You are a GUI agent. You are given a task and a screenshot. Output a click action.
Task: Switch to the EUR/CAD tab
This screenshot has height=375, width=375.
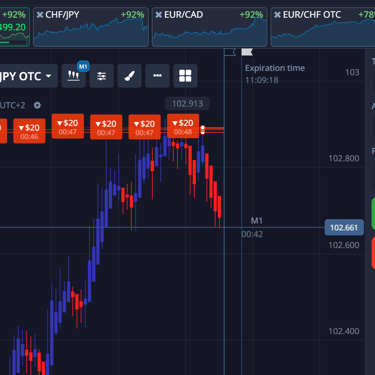coord(210,27)
